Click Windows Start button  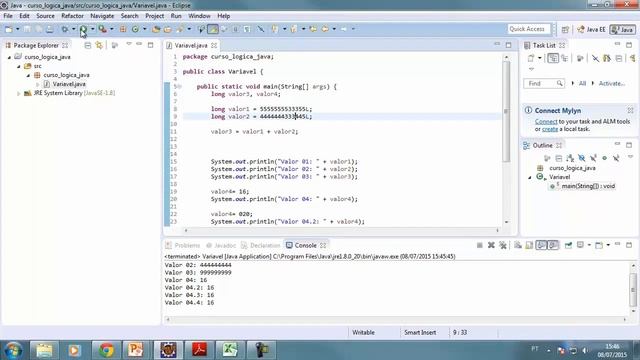[13, 350]
